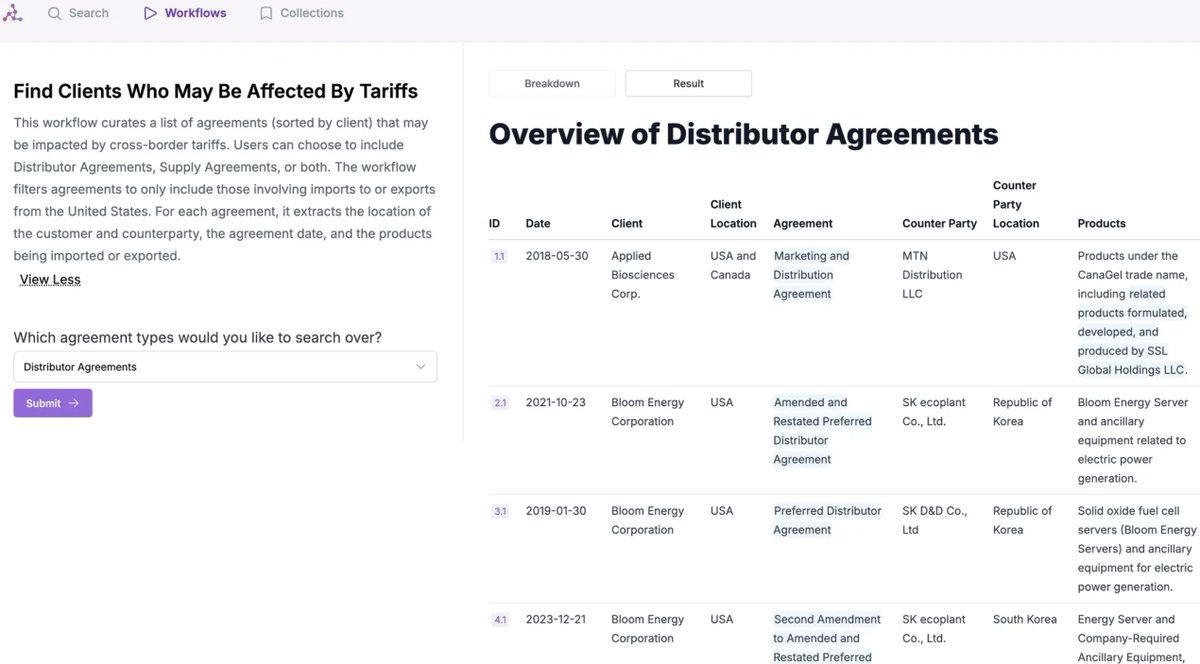Image resolution: width=1200 pixels, height=664 pixels.
Task: Click Bloom Energy Corporation in 2023-12-21 row
Action: click(x=647, y=629)
